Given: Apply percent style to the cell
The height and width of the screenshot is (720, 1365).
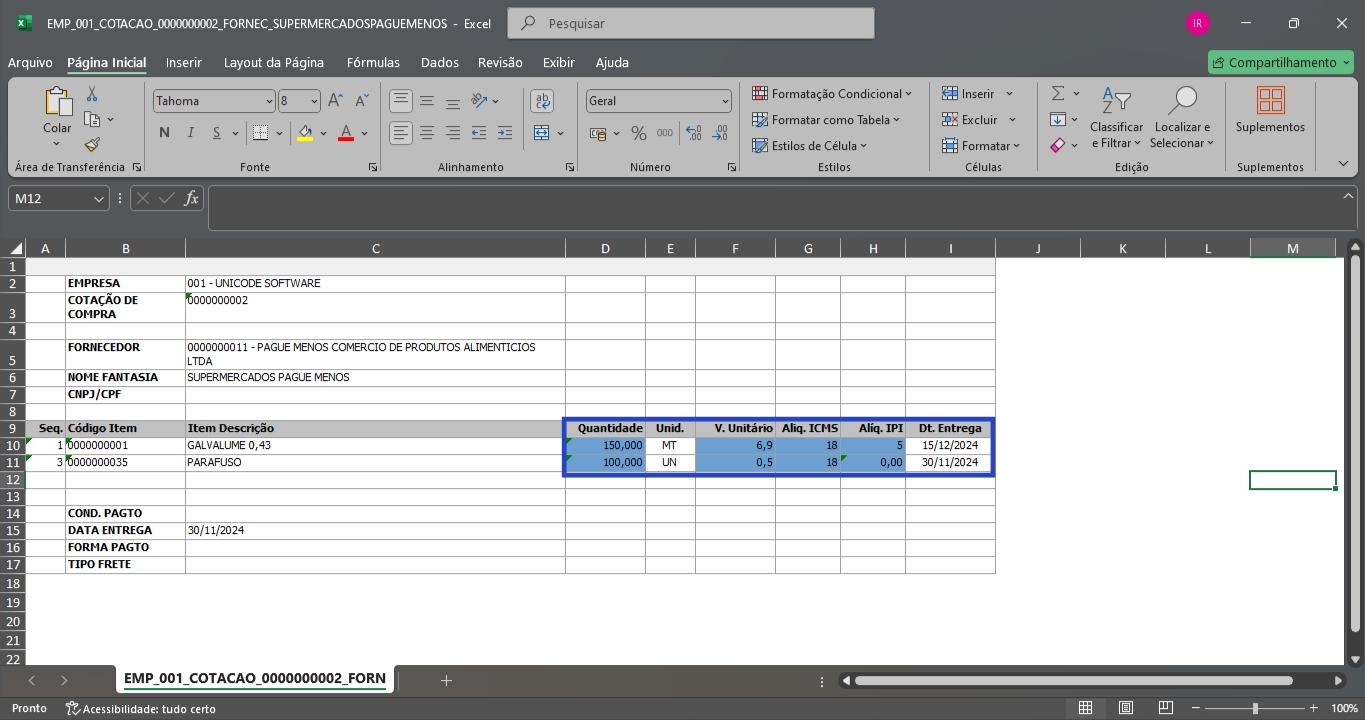Looking at the screenshot, I should (x=638, y=133).
